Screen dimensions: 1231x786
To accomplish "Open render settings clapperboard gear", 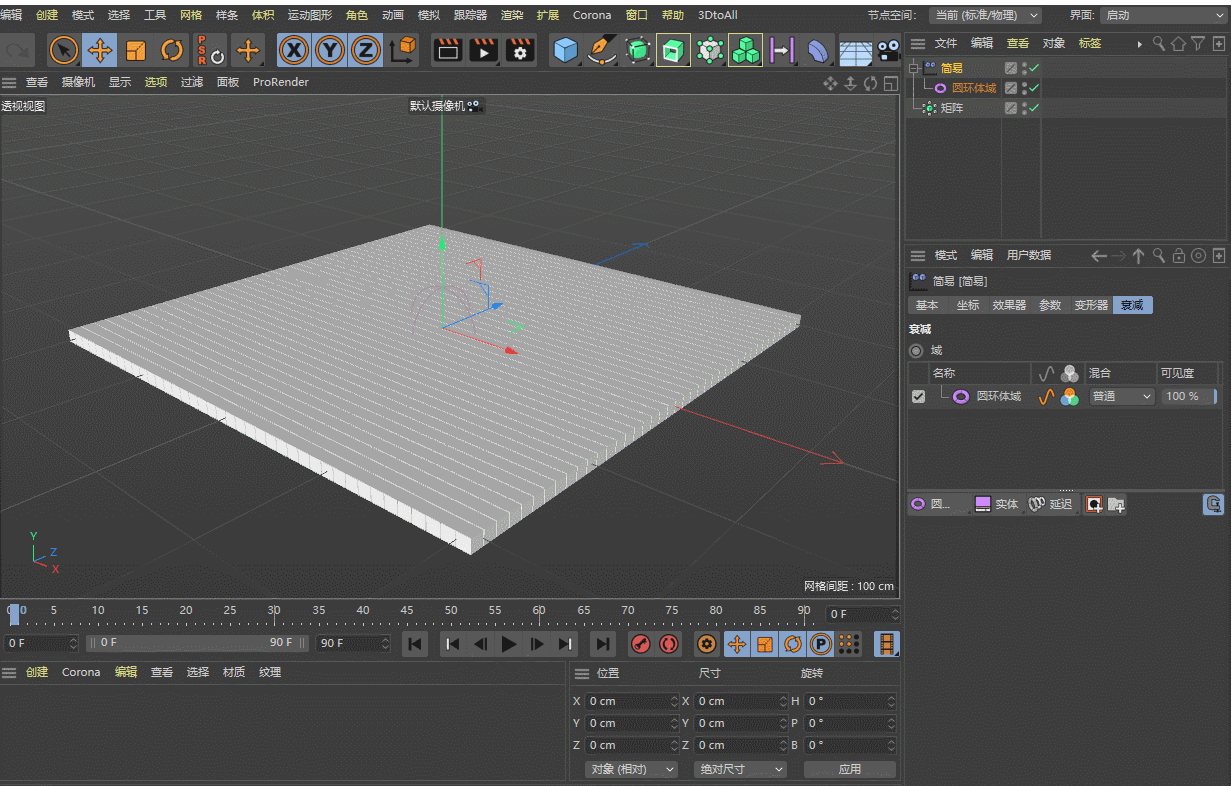I will pyautogui.click(x=520, y=50).
